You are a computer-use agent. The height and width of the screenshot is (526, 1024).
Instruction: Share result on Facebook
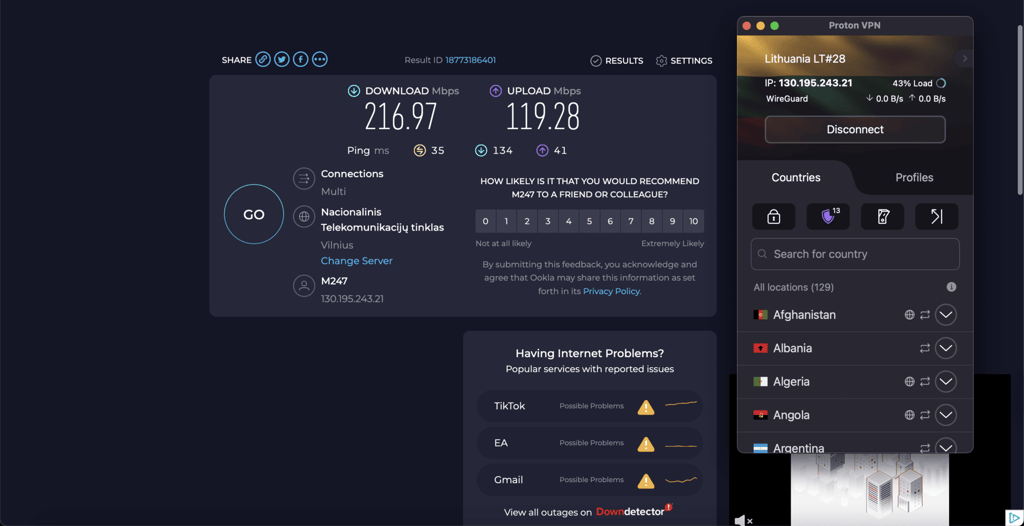300,59
